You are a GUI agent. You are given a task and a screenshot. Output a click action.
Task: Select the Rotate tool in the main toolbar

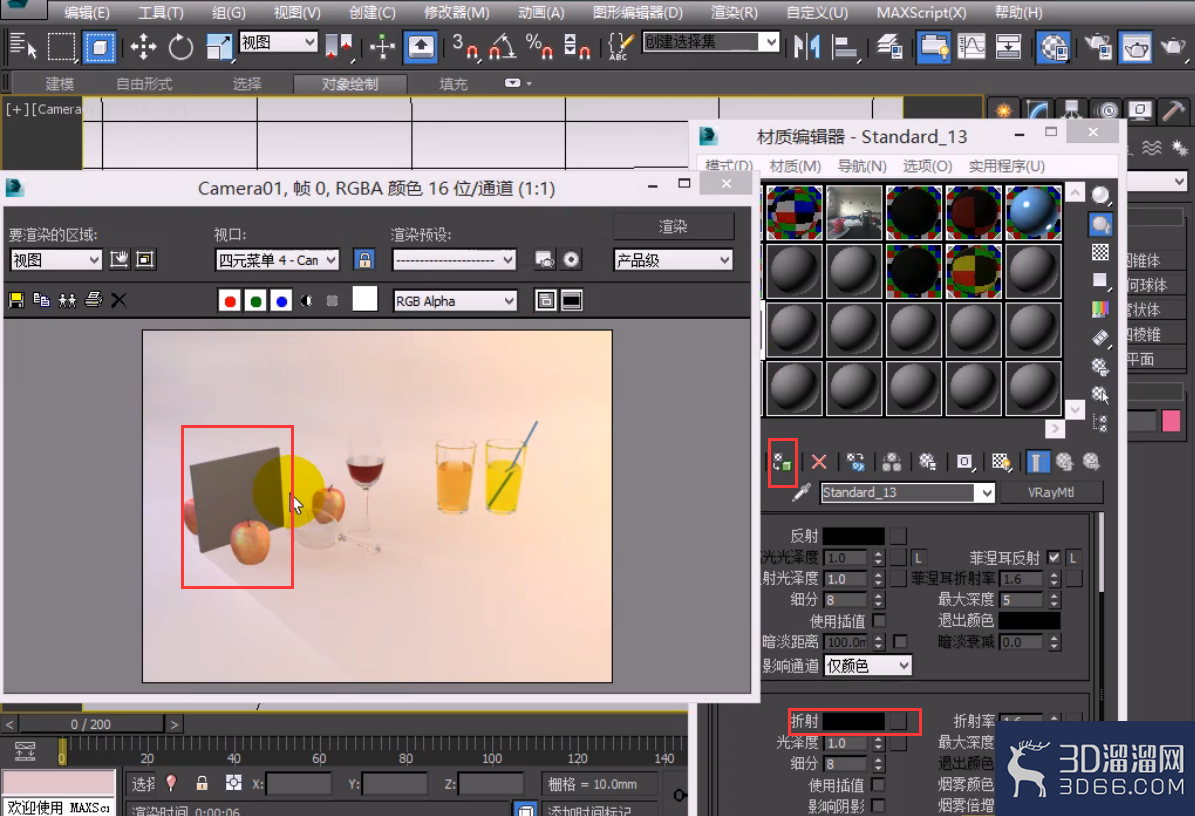[x=181, y=47]
